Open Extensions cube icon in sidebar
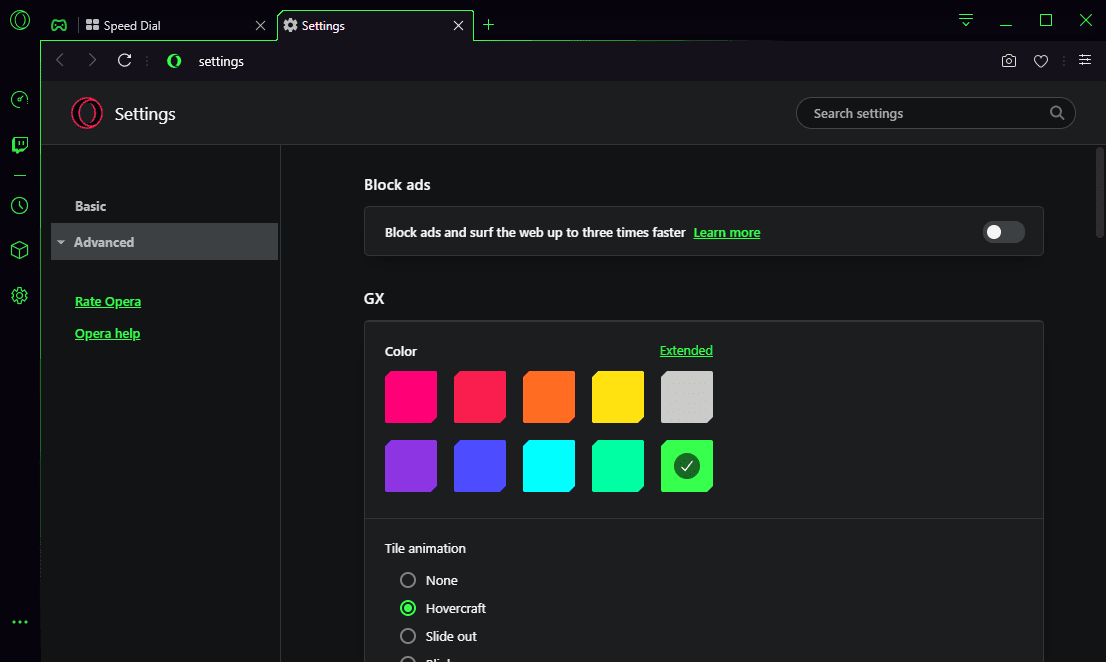 (20, 250)
